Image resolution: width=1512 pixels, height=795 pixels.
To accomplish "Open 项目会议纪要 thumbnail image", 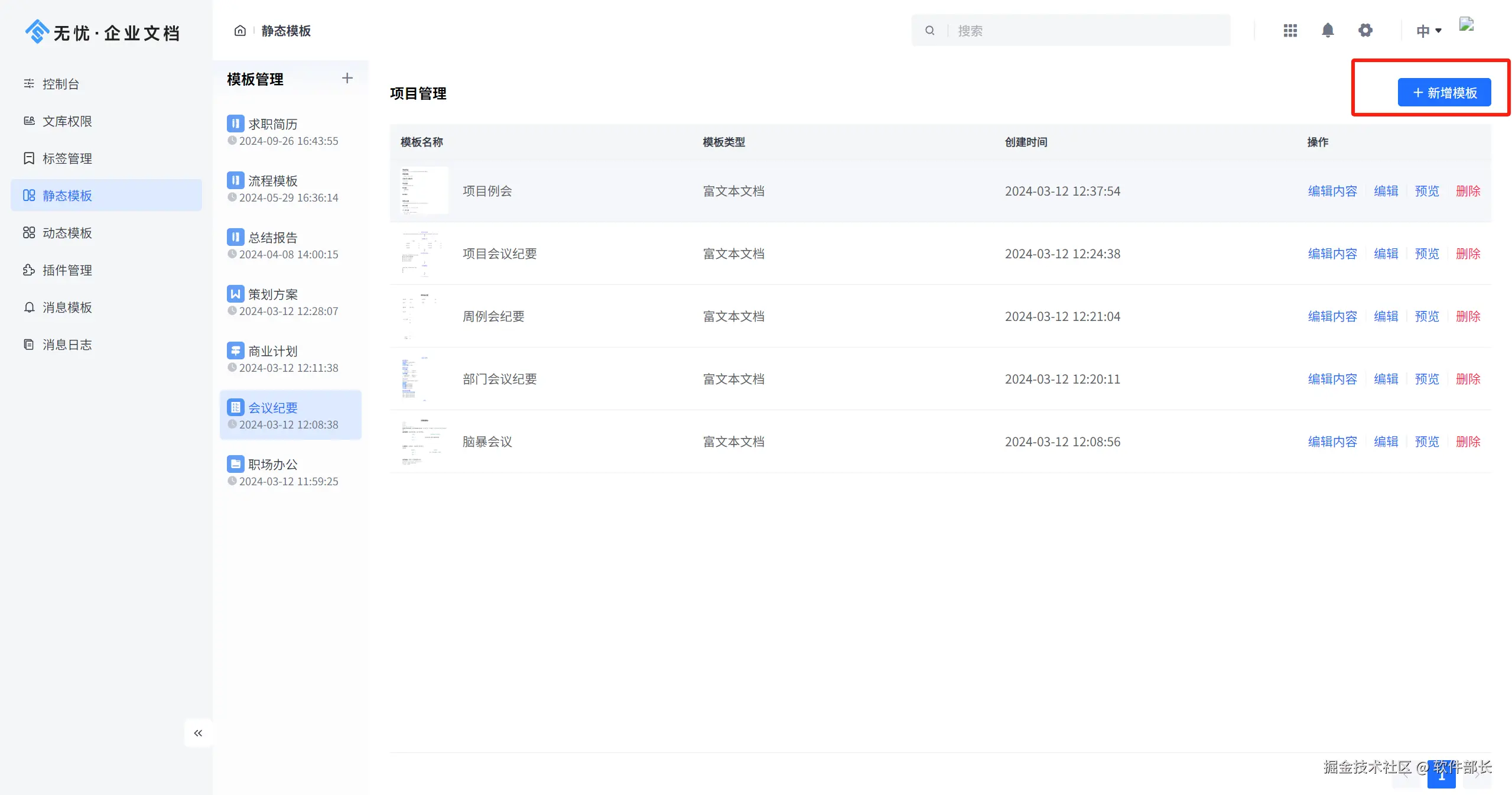I will point(423,254).
